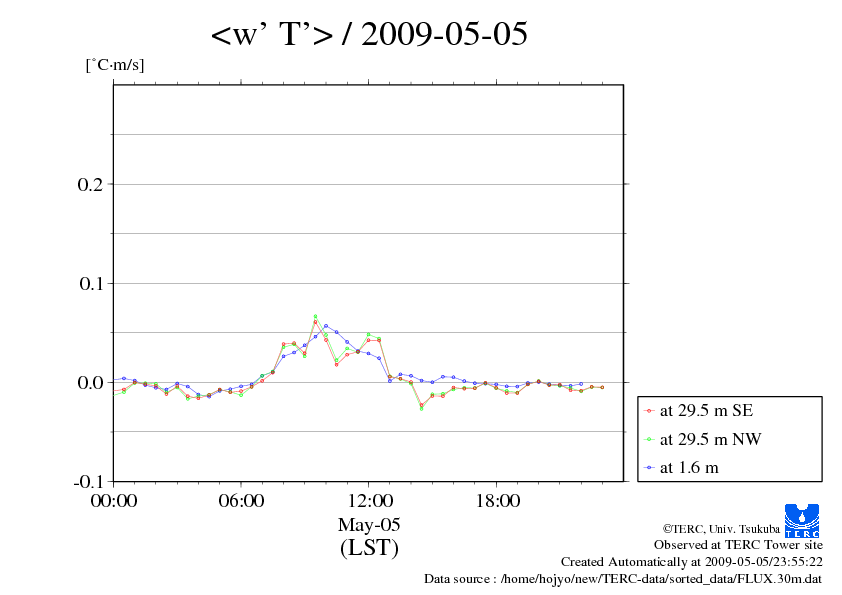Click the green minimum data point near 14:30
Image resolution: width=842 pixels, height=595 pixels.
coord(422,409)
